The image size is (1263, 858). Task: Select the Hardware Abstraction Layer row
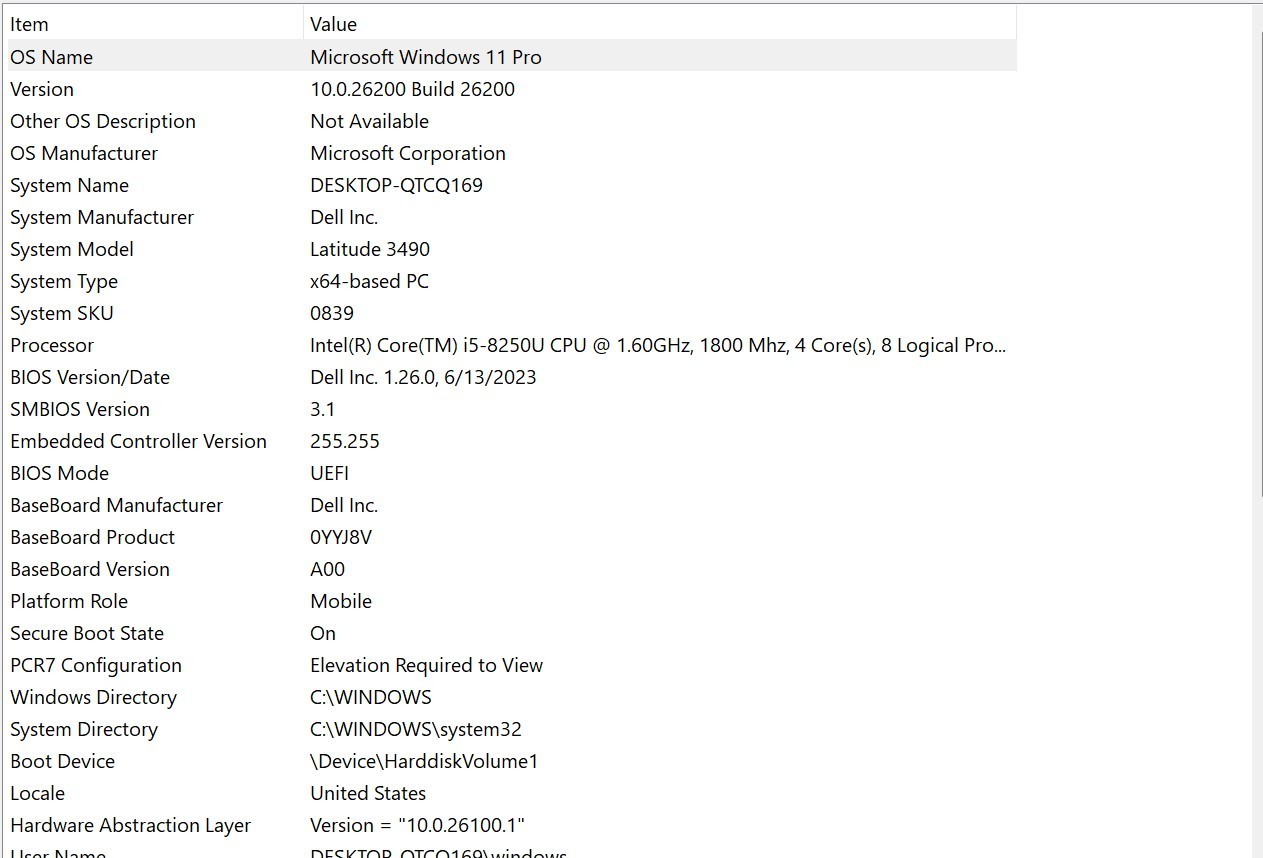(511, 825)
